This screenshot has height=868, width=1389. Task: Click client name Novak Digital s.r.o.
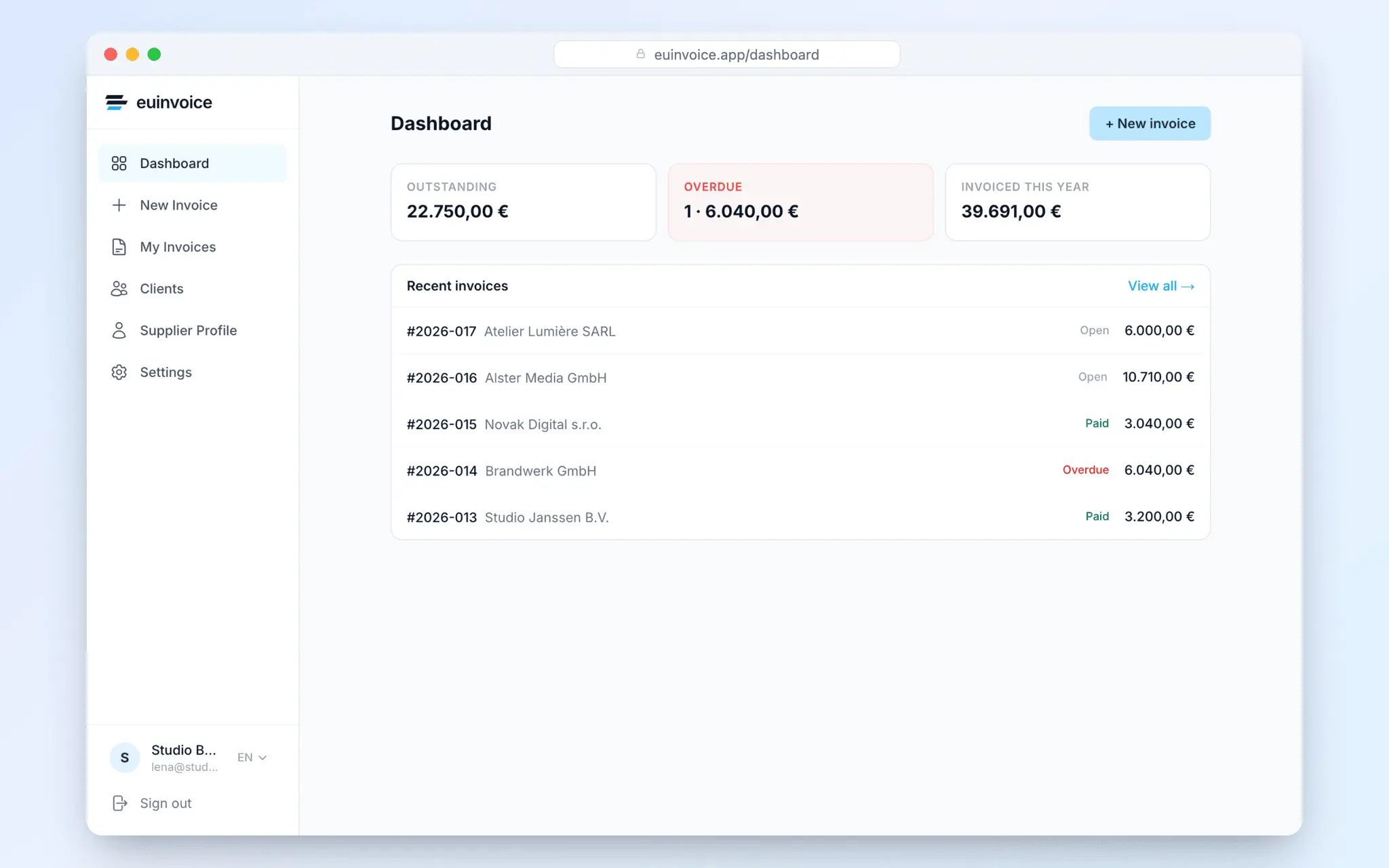coord(543,425)
